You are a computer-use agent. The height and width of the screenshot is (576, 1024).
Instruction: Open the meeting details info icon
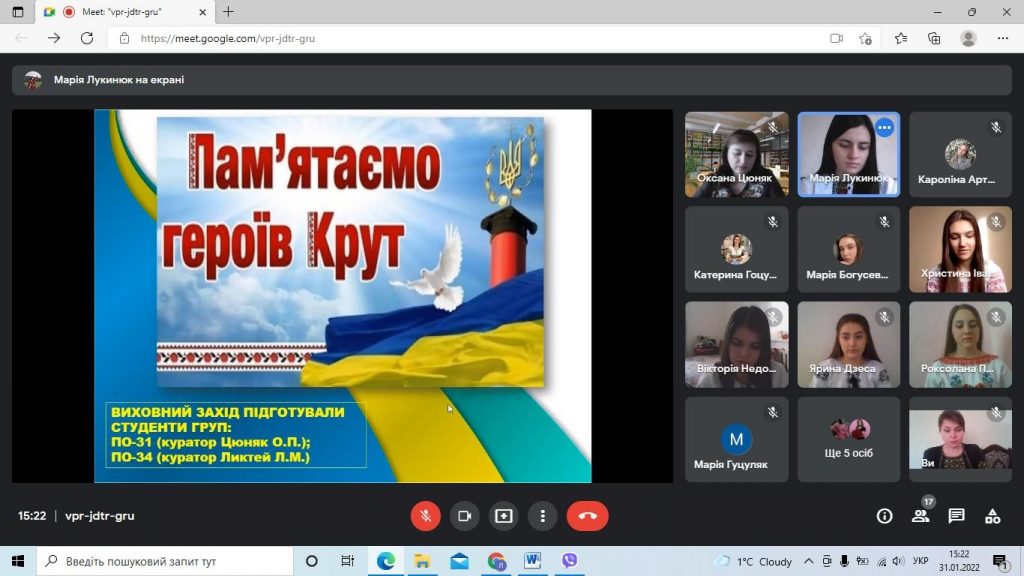click(884, 516)
